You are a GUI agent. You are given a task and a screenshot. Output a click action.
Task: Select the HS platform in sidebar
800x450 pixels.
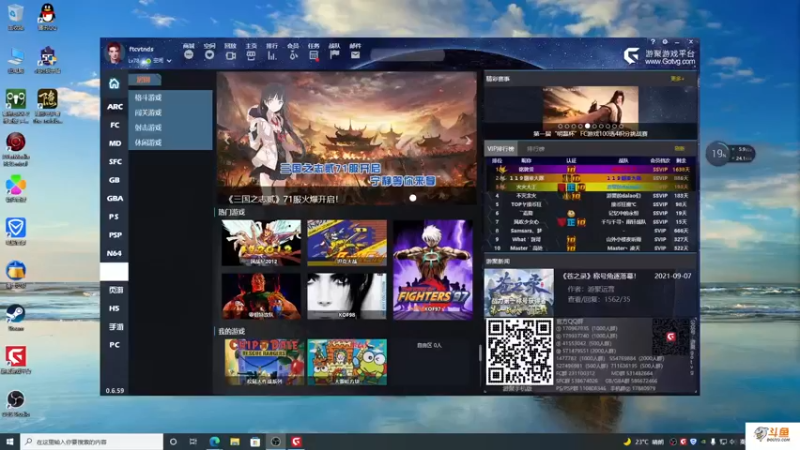click(114, 308)
